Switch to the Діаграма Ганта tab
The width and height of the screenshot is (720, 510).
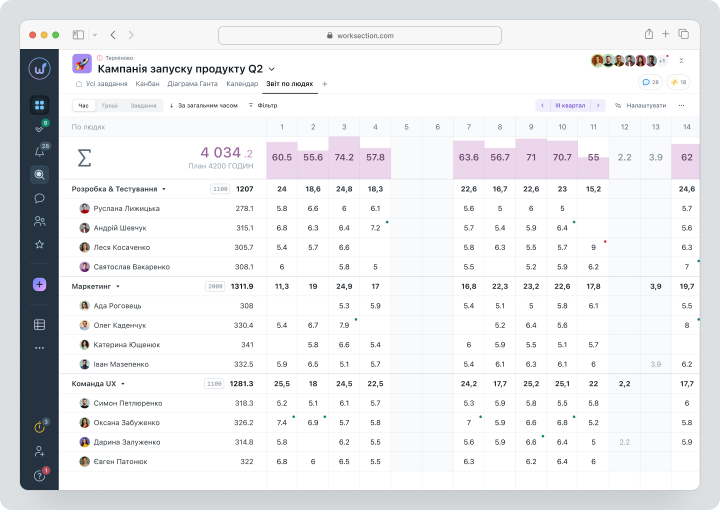[192, 84]
